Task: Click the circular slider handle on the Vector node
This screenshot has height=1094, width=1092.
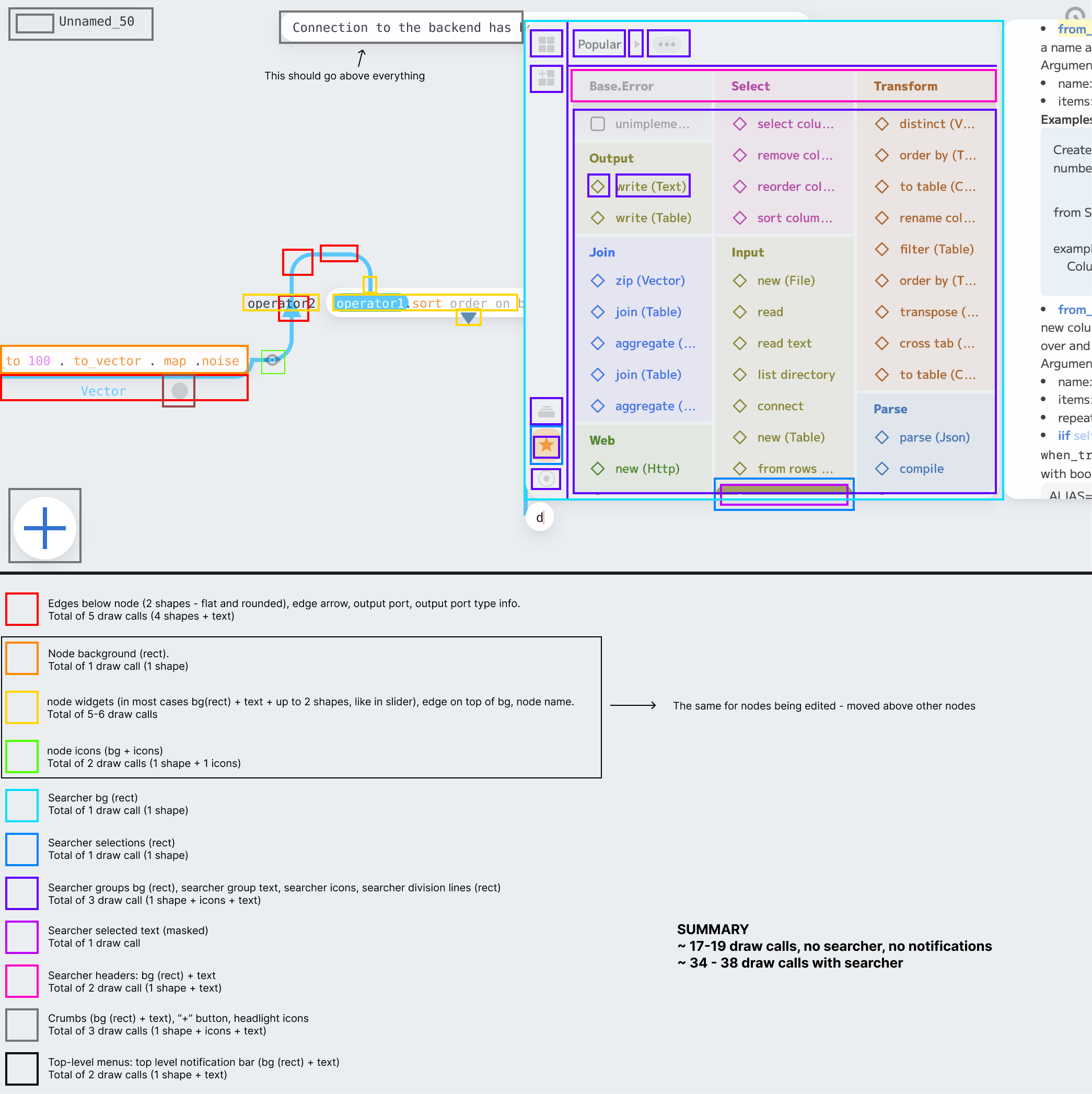Action: 179,390
